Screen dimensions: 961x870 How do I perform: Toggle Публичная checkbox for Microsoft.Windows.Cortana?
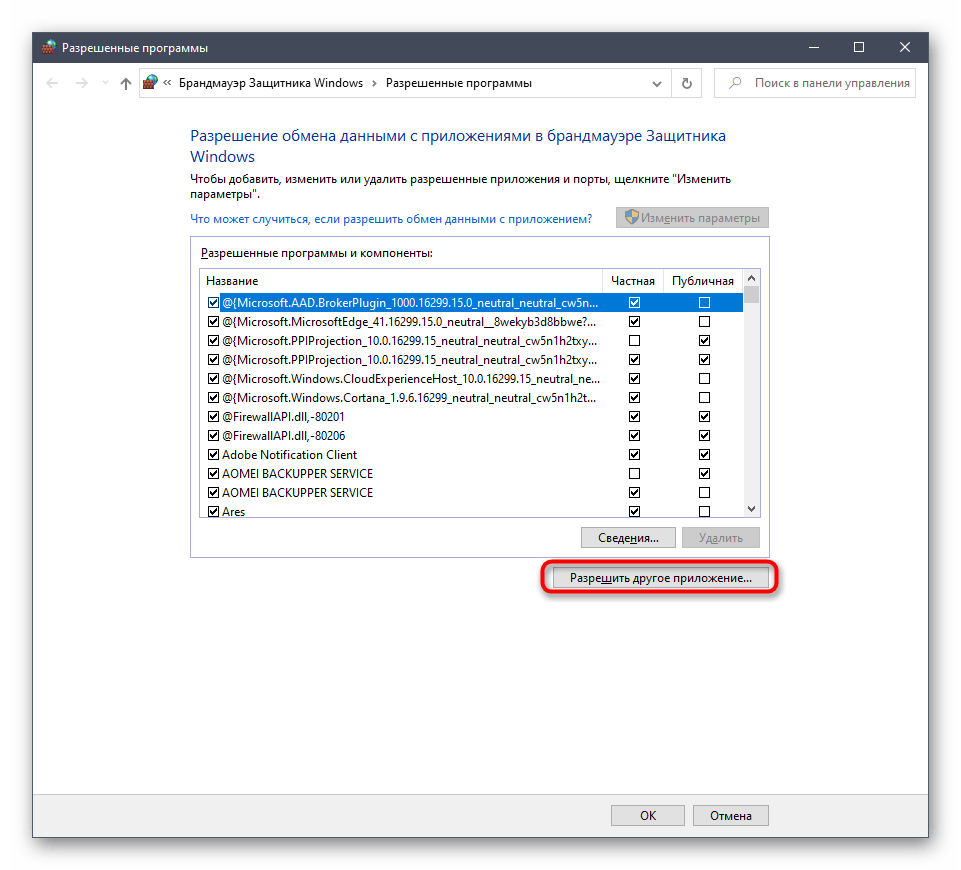pos(704,398)
